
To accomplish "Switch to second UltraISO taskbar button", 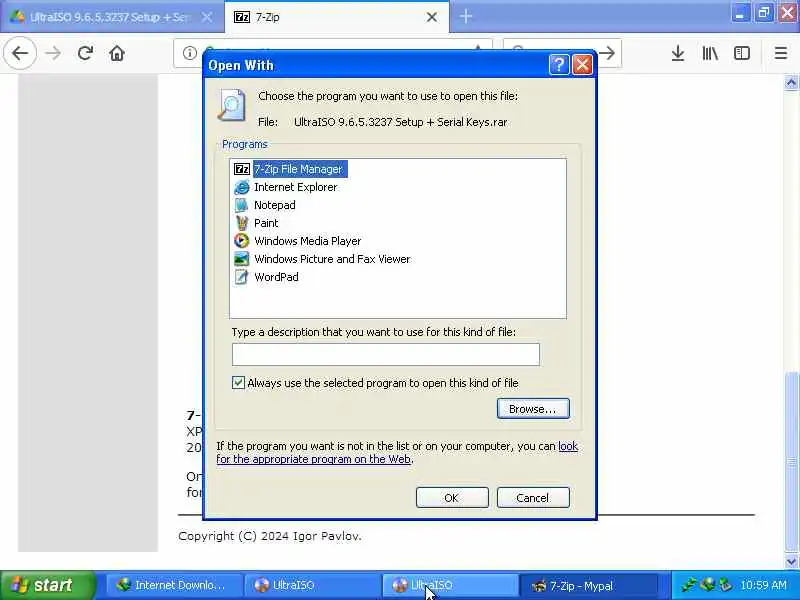I will [x=450, y=585].
